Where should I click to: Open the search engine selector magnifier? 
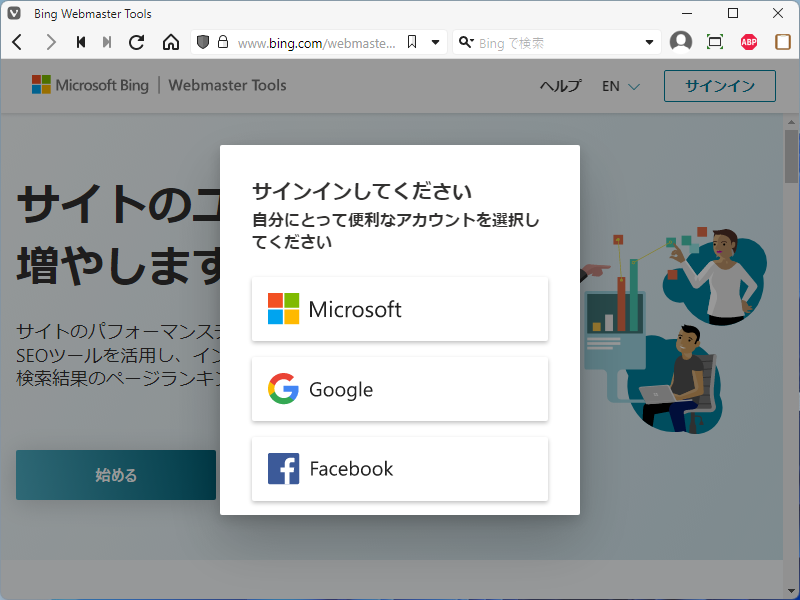pos(466,42)
